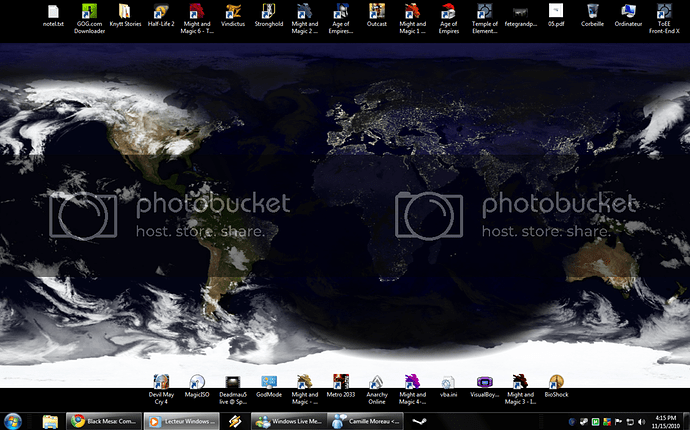690x430 pixels.
Task: Open the MagicISO shortcut
Action: point(197,383)
